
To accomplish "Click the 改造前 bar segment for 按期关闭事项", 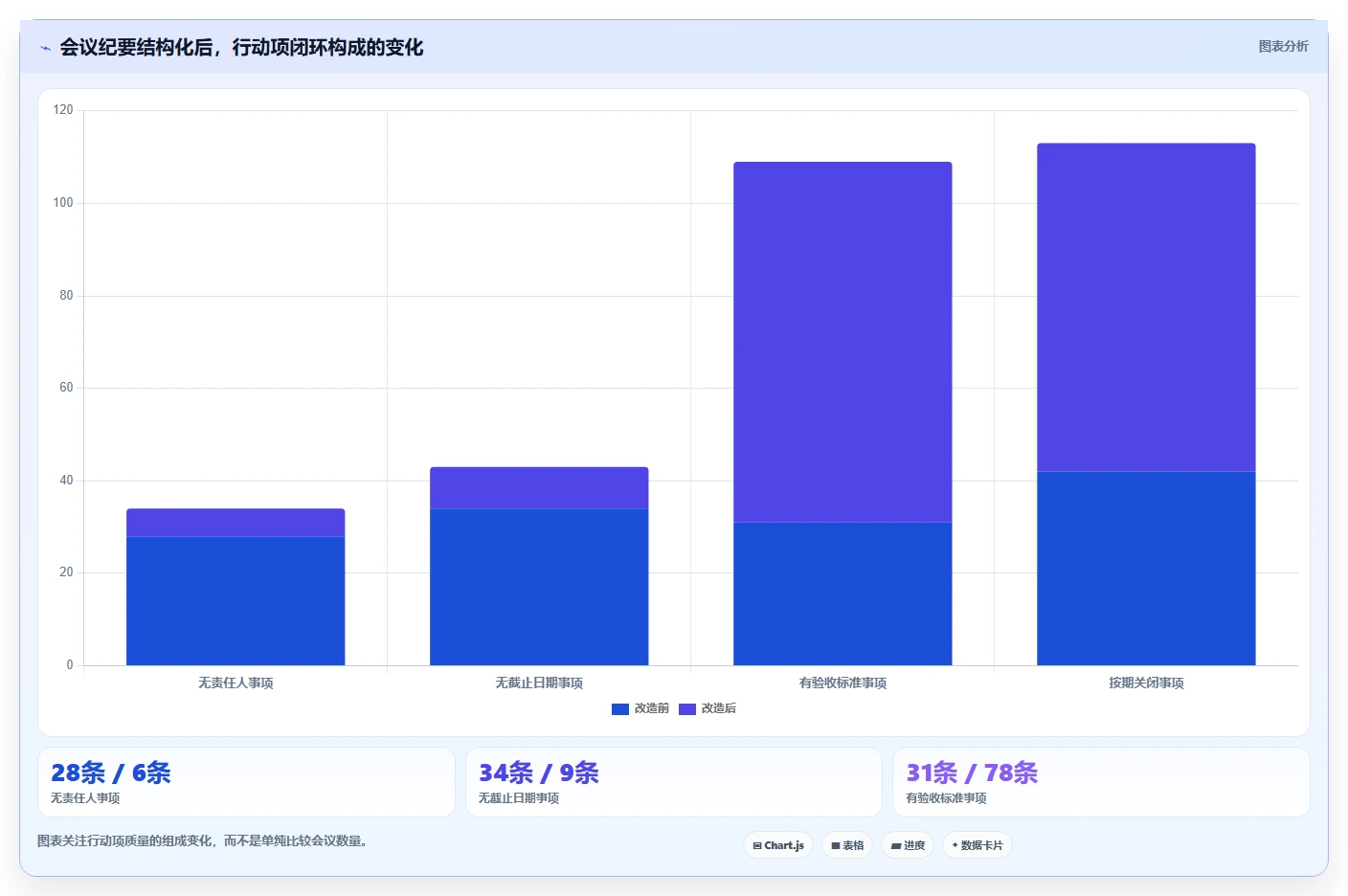I will pyautogui.click(x=1146, y=569).
